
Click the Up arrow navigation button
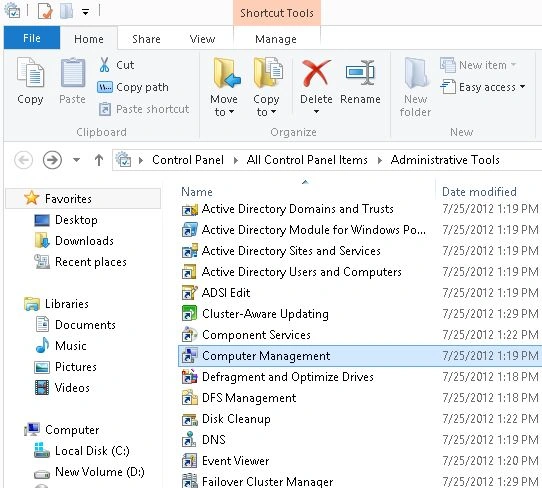[x=99, y=160]
